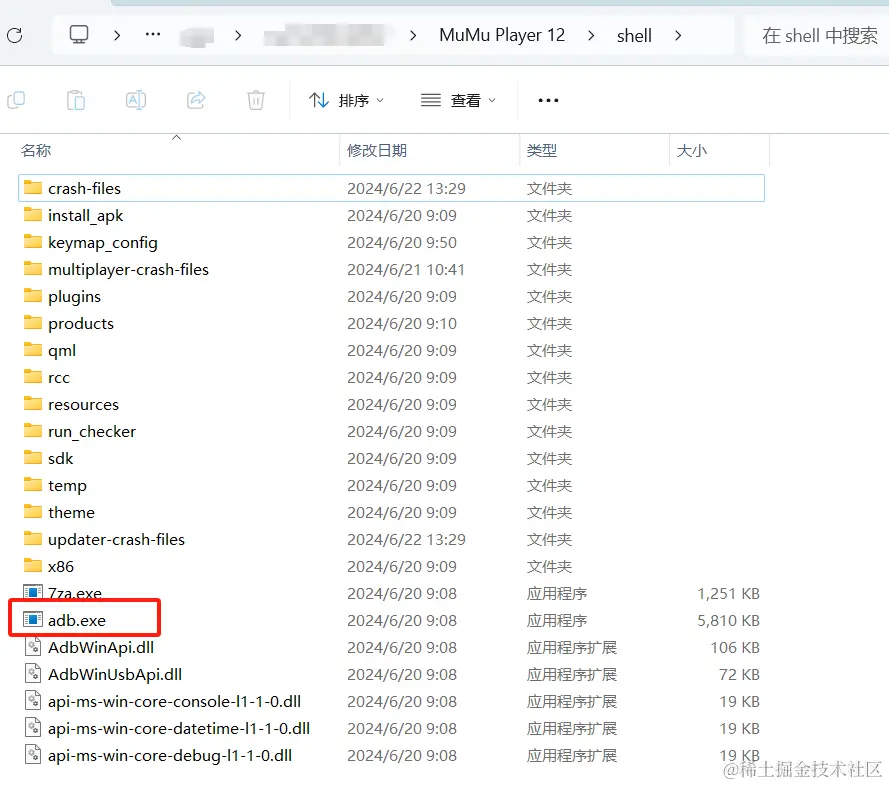Image resolution: width=889 pixels, height=786 pixels.
Task: Click the This PC monitor icon
Action: (79, 35)
